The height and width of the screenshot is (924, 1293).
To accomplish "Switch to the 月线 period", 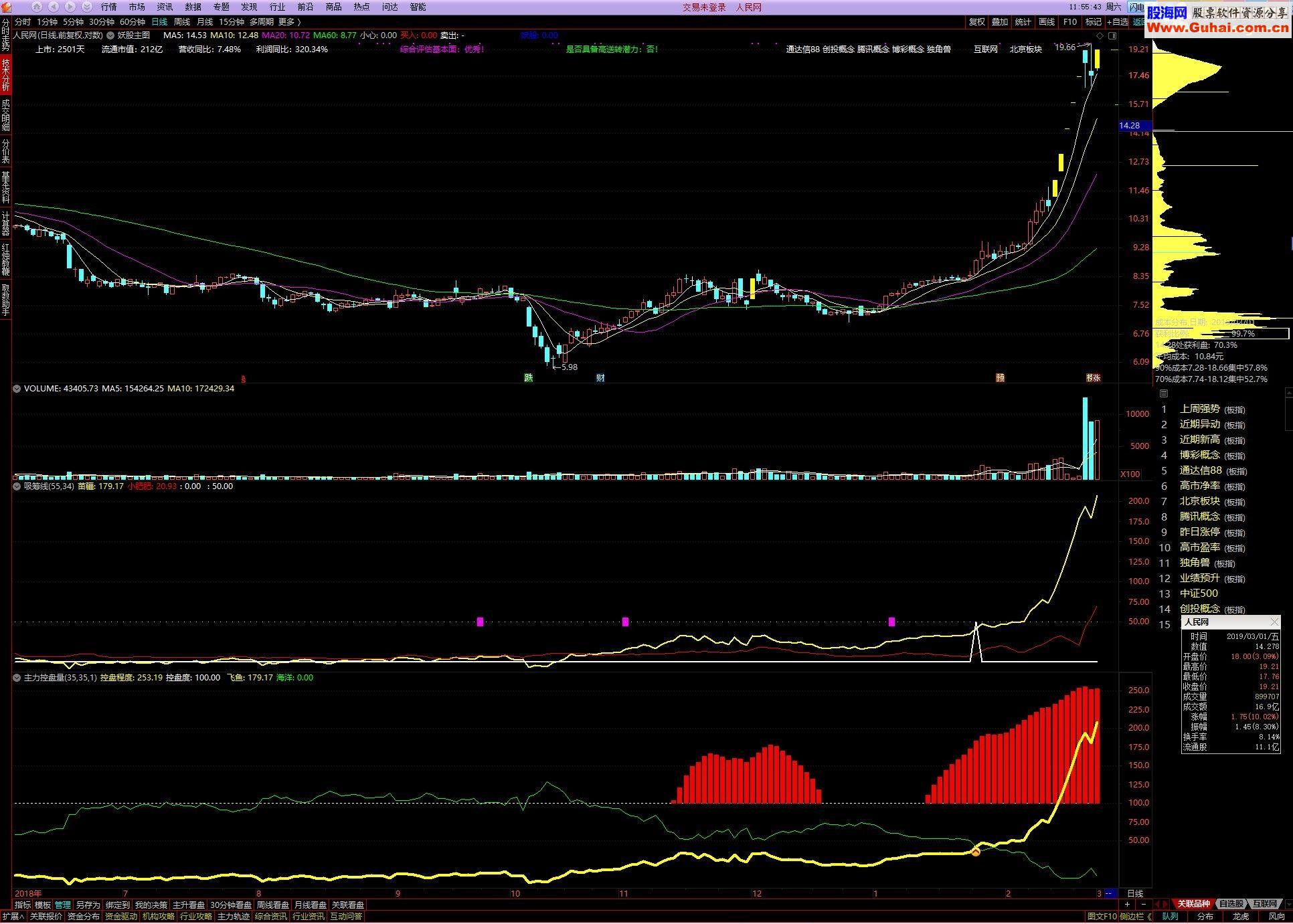I will (x=205, y=22).
